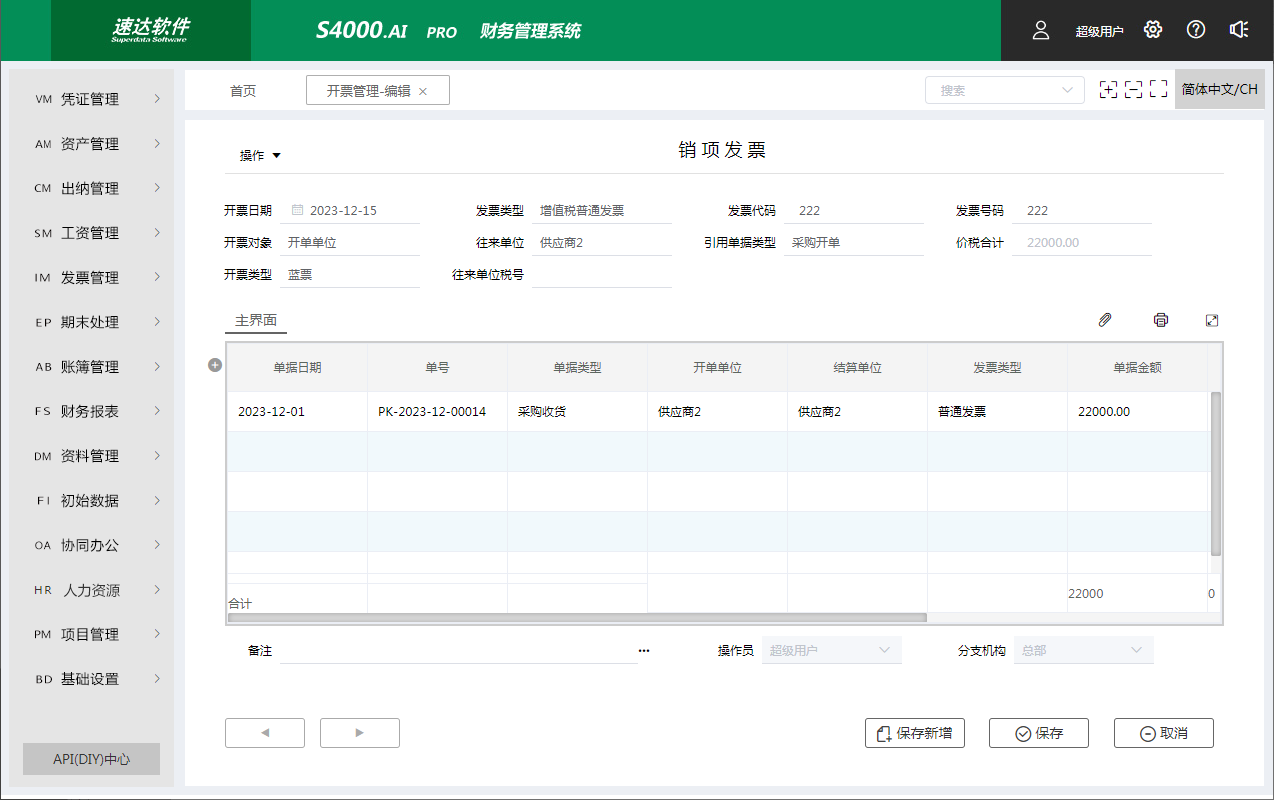Image resolution: width=1274 pixels, height=800 pixels.
Task: Select the 主界面 tab
Action: (x=255, y=321)
